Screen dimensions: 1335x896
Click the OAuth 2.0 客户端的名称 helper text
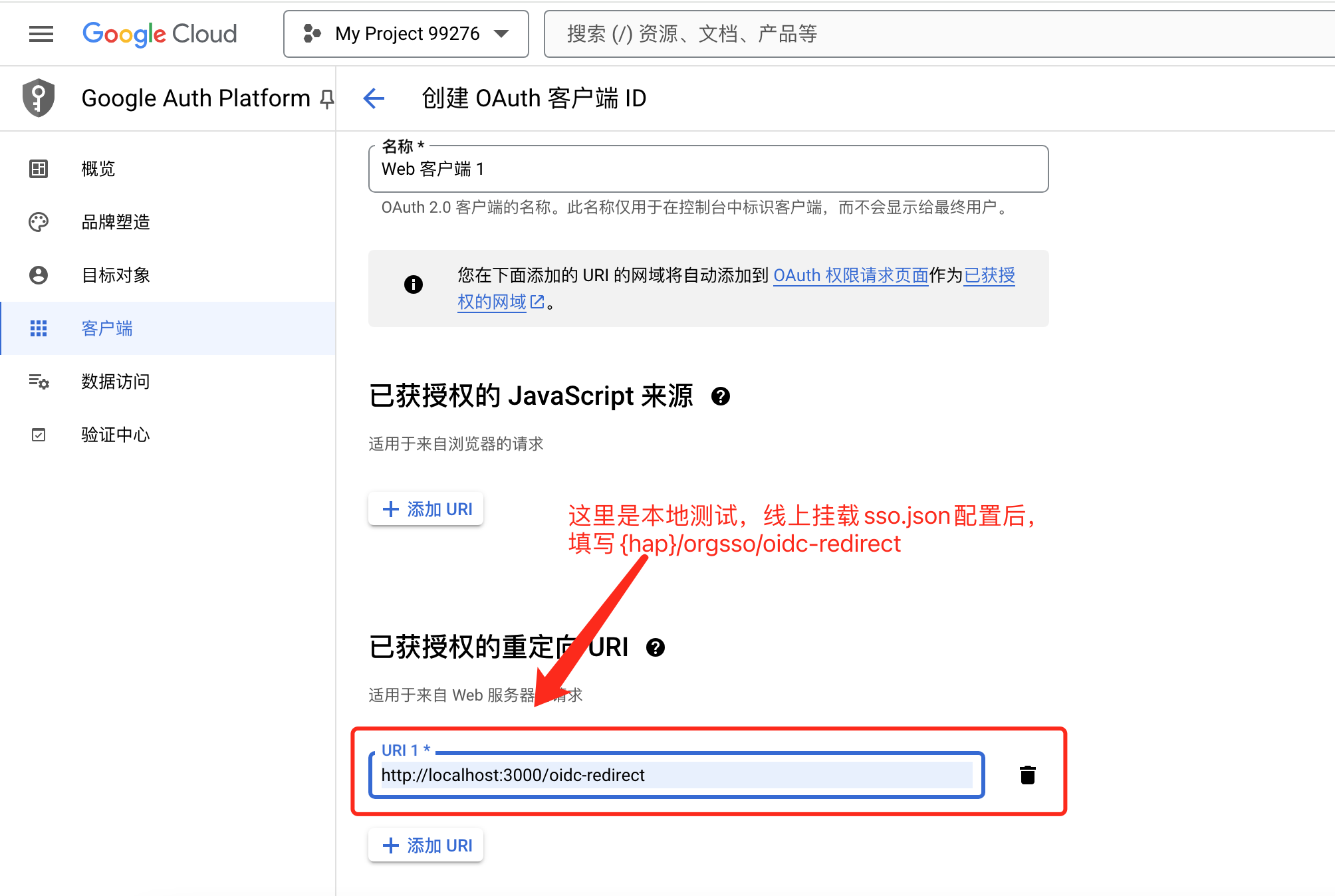[695, 207]
